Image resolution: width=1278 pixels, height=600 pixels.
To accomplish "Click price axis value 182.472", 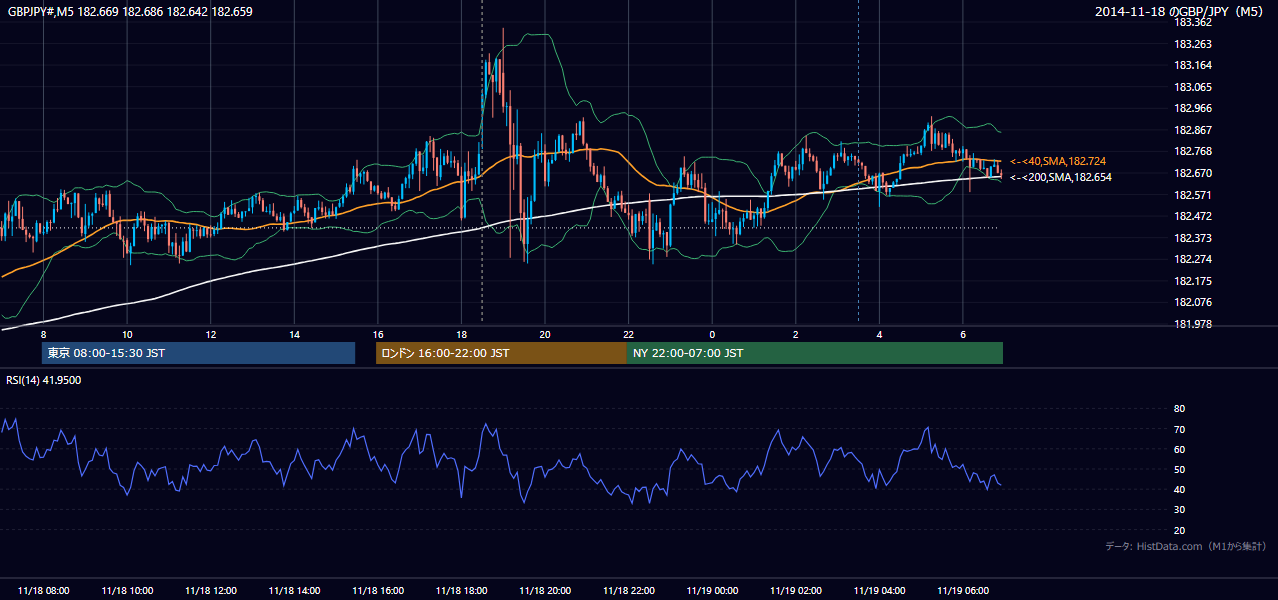I will pos(1192,216).
